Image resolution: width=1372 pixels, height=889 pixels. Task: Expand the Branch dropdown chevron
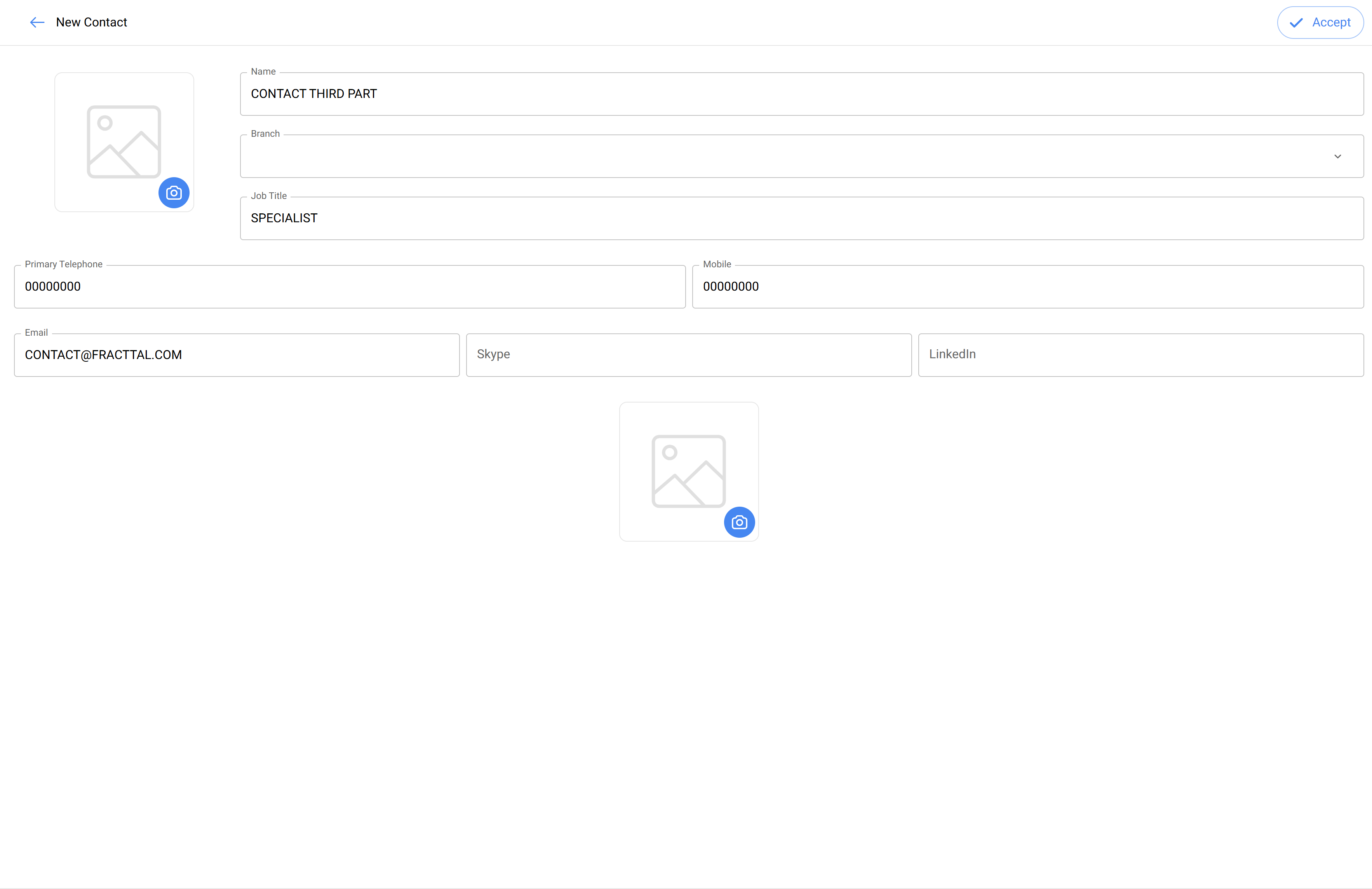tap(1337, 156)
